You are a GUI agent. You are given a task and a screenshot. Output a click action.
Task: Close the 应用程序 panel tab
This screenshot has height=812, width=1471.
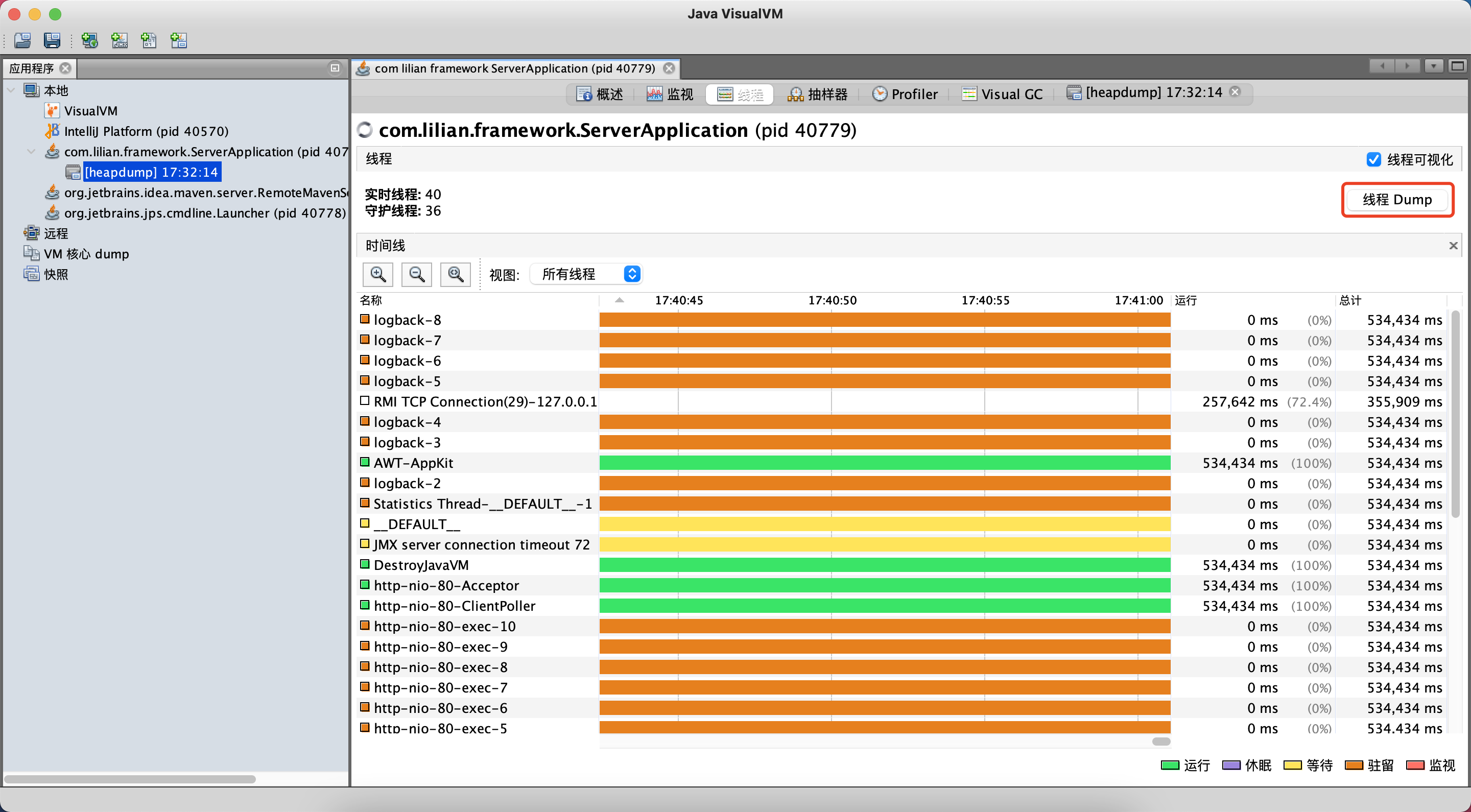tap(66, 68)
